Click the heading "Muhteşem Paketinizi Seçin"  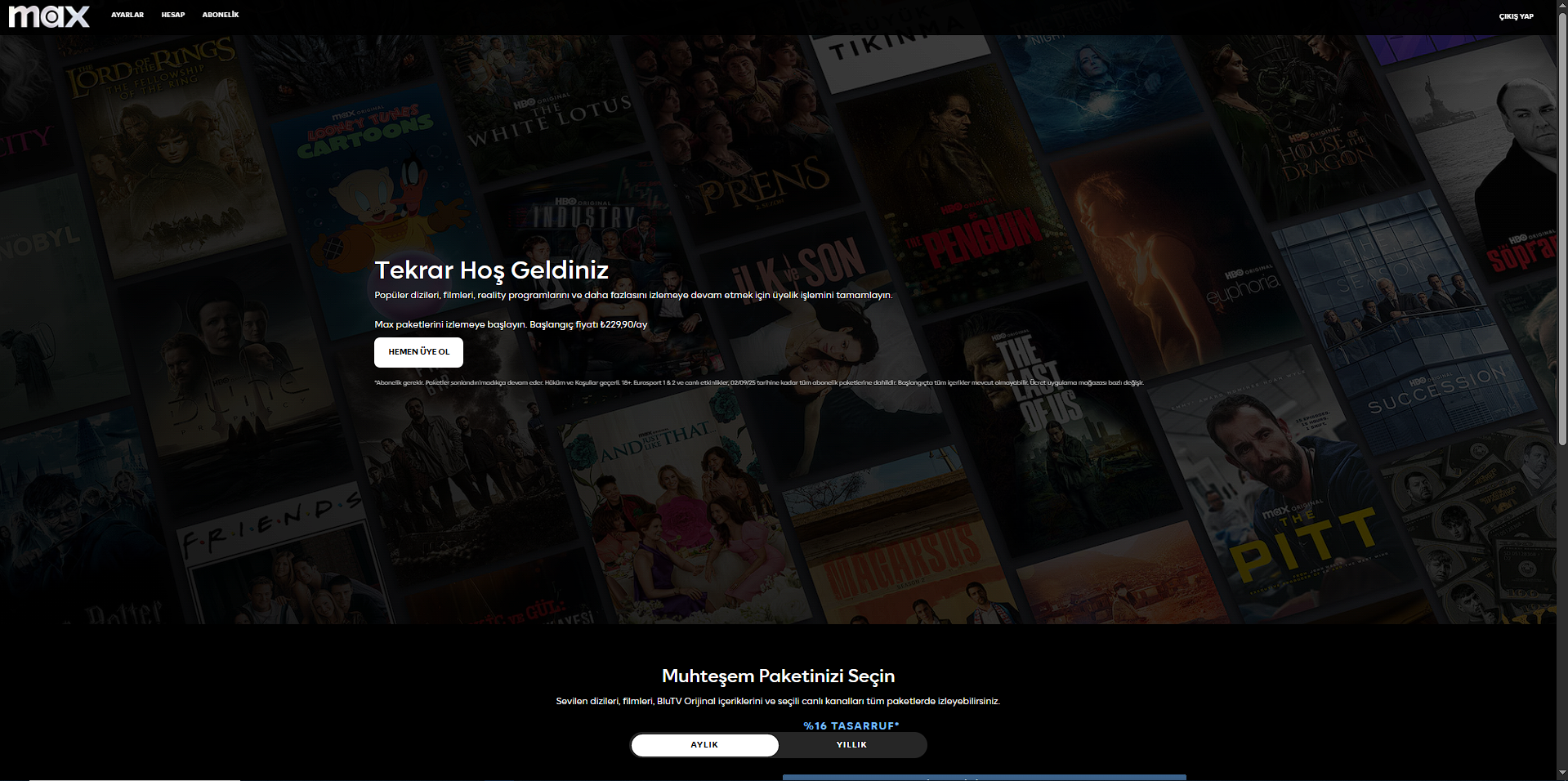(x=778, y=676)
